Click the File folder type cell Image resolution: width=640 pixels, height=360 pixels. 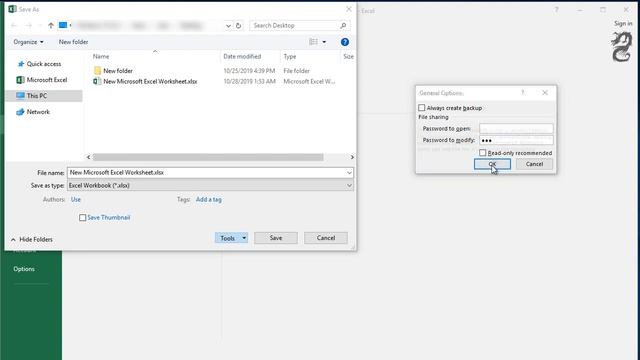coord(296,71)
